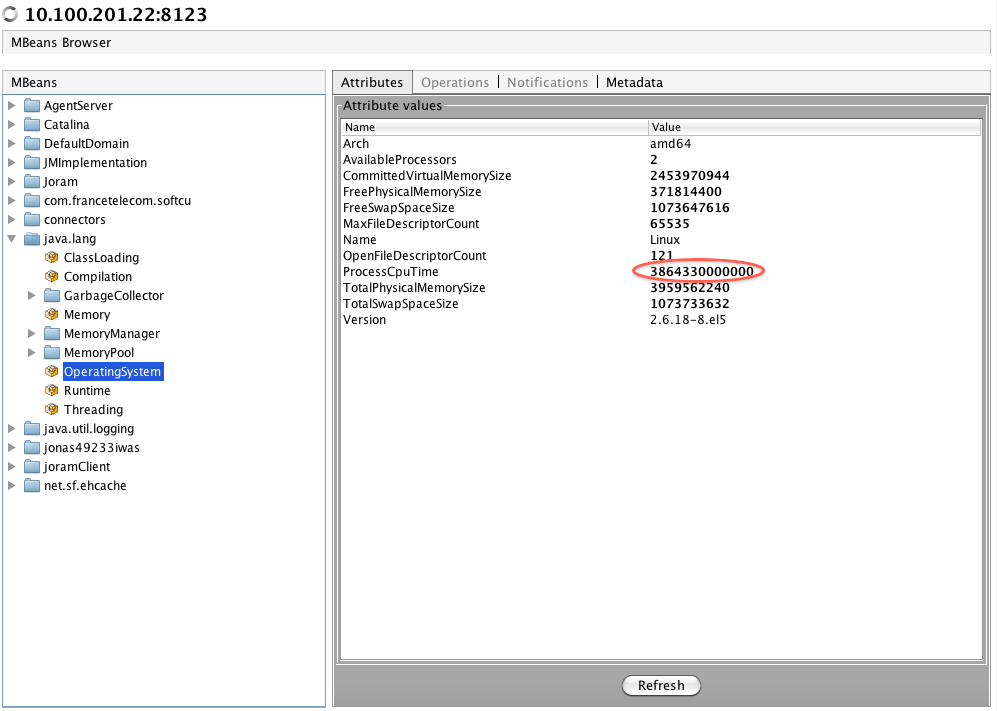The height and width of the screenshot is (711, 997).
Task: Click the Memory MBean icon
Action: pos(51,315)
